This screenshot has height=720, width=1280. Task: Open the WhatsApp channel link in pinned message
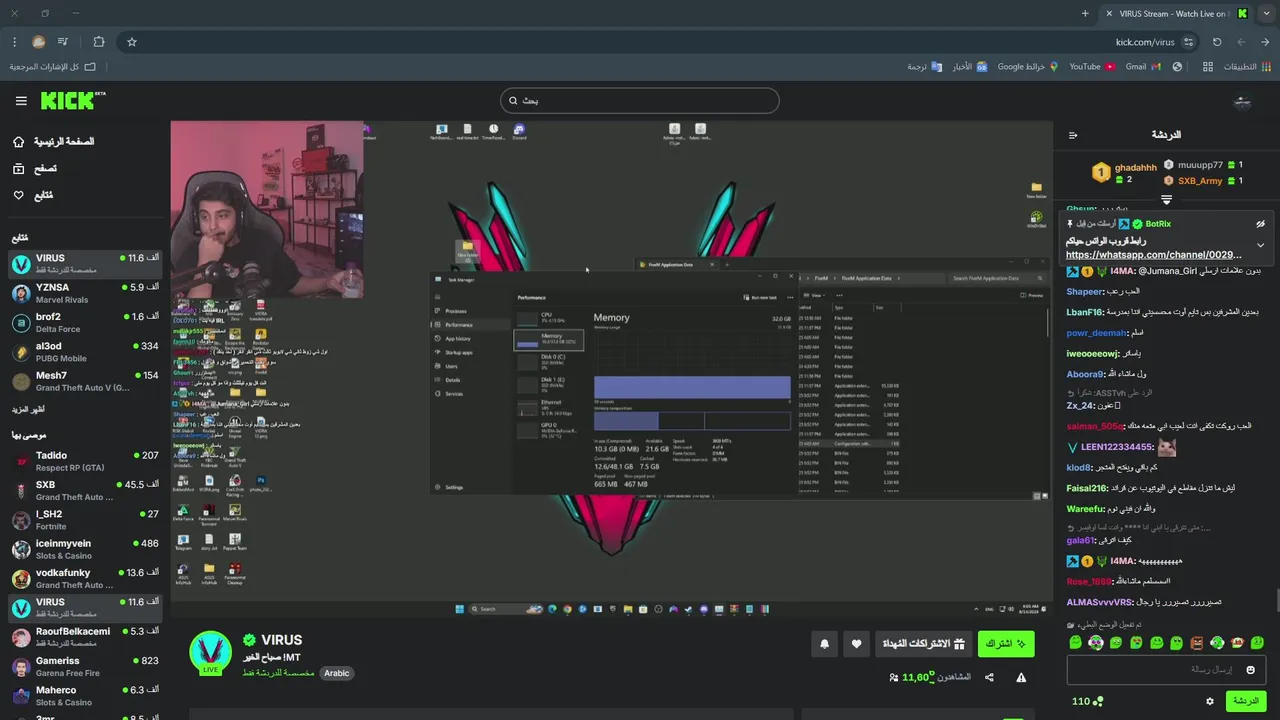(1154, 255)
